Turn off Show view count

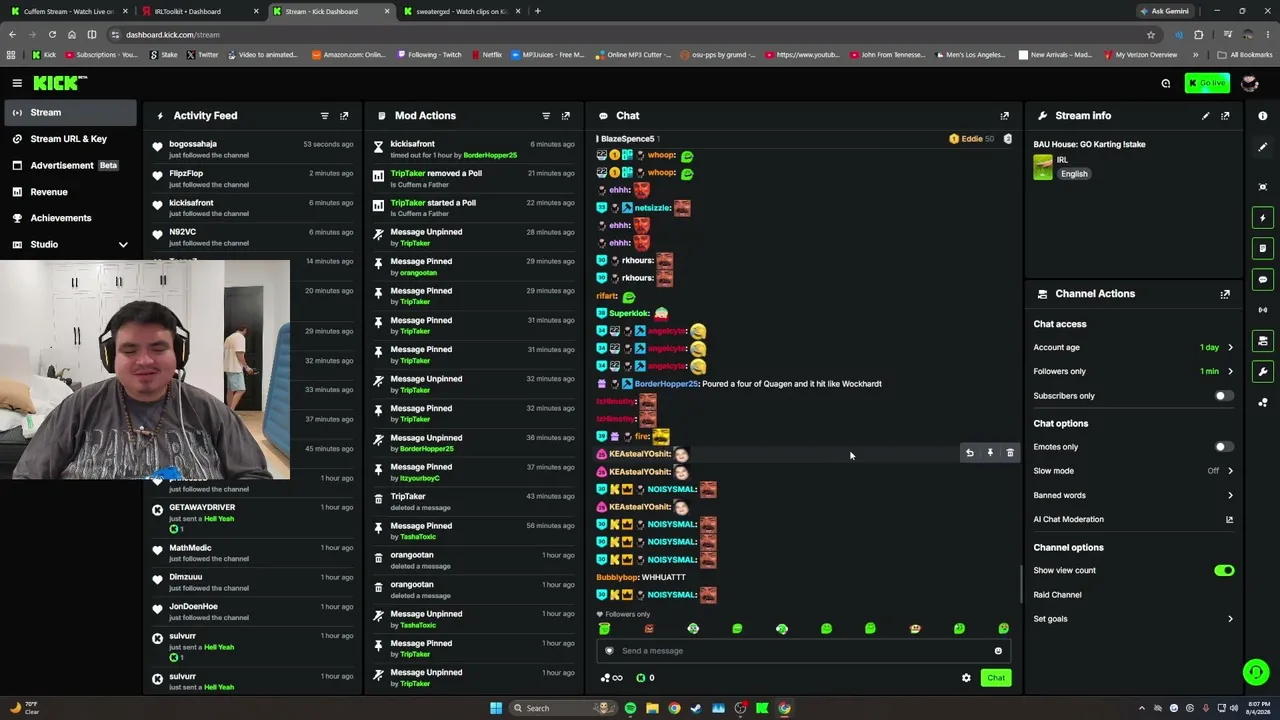pos(1224,571)
